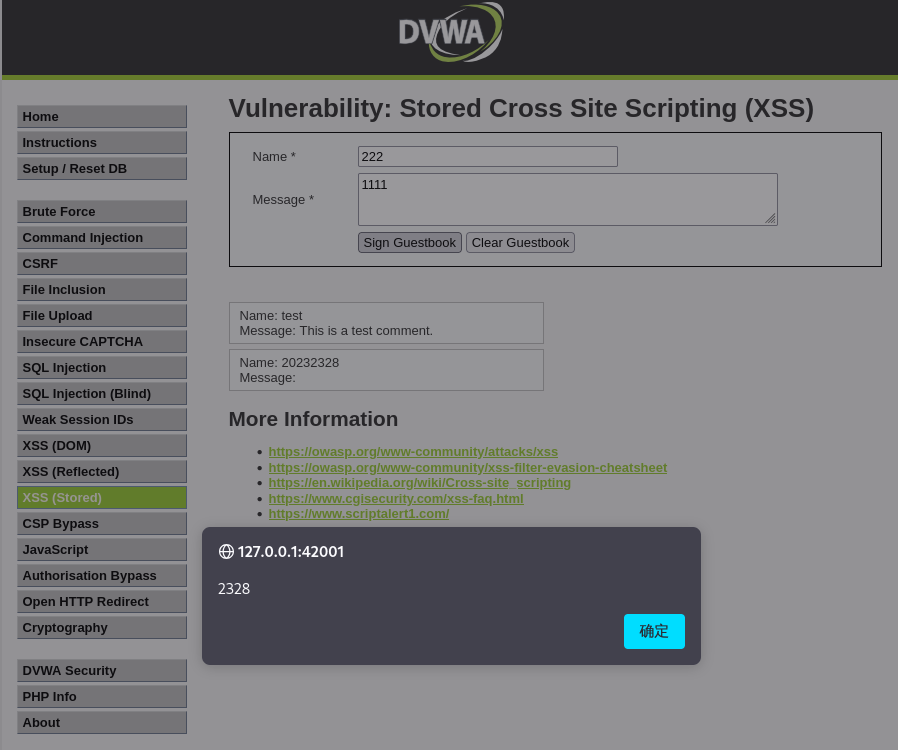The width and height of the screenshot is (898, 750).
Task: Open scriptalert1.com link
Action: coord(359,514)
